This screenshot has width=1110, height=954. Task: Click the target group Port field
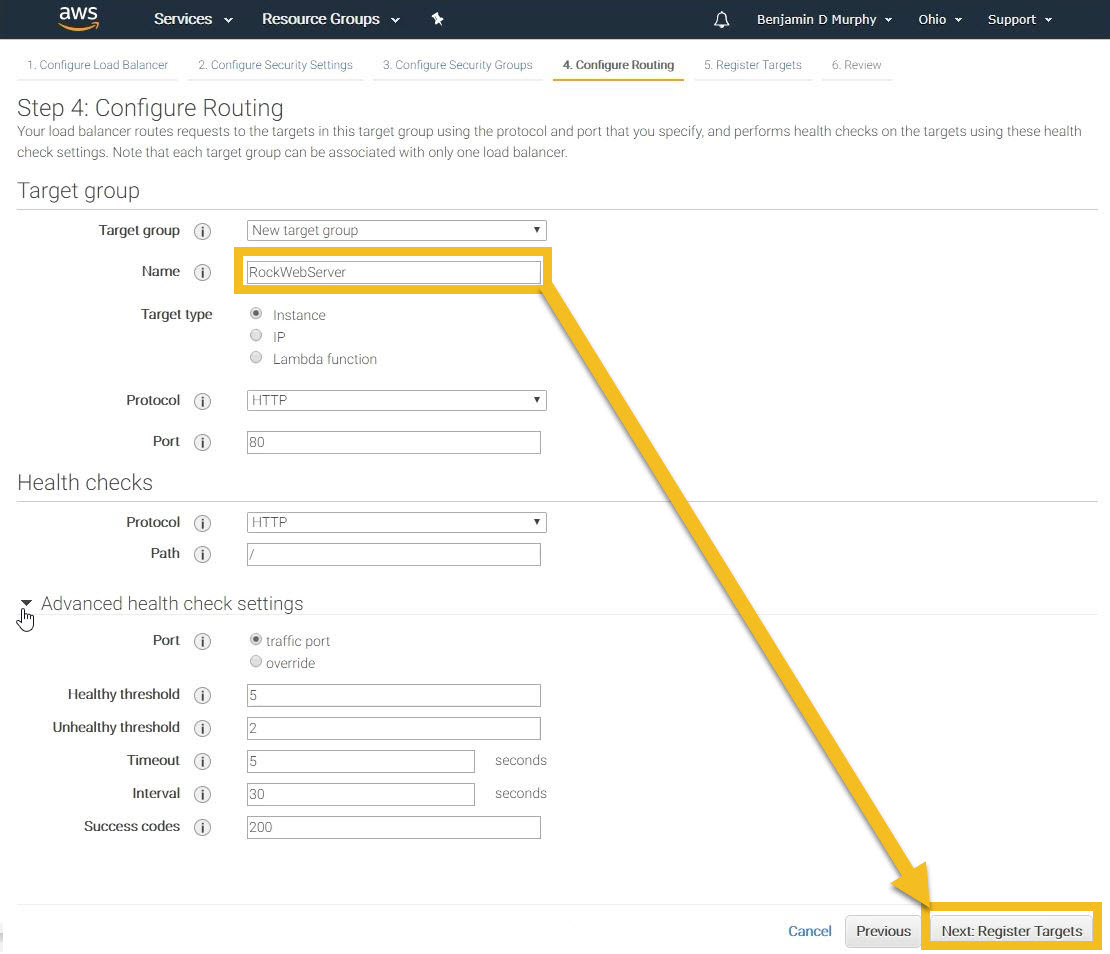[x=394, y=443]
